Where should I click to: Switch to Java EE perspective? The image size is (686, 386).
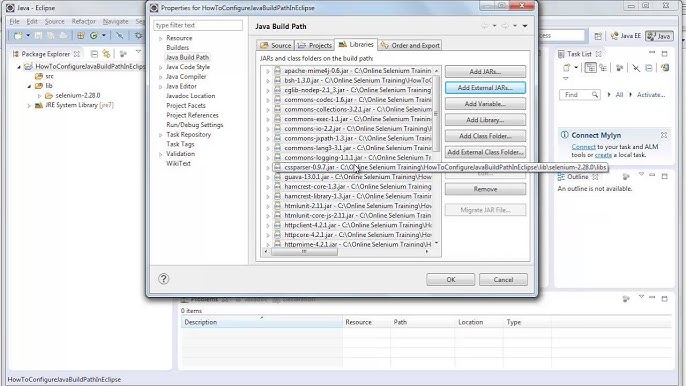tap(626, 36)
